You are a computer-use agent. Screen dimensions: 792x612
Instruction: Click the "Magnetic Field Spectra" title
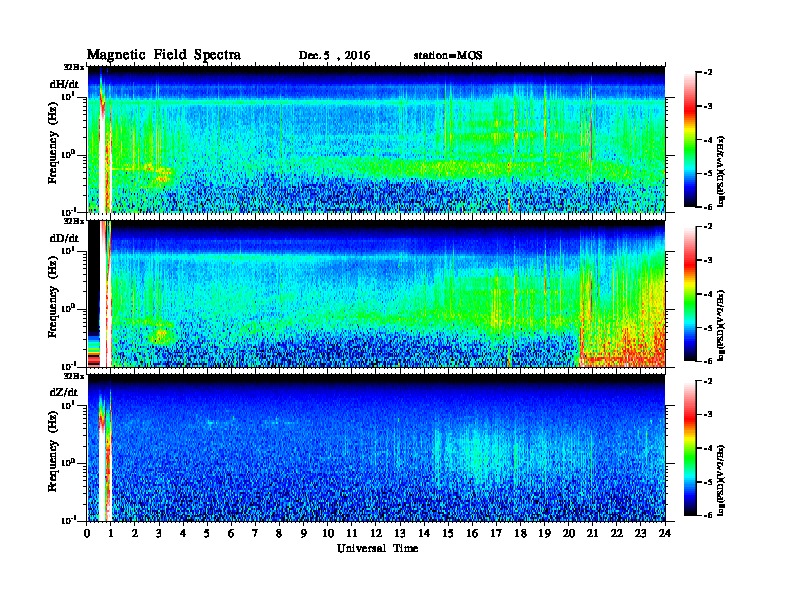(164, 55)
